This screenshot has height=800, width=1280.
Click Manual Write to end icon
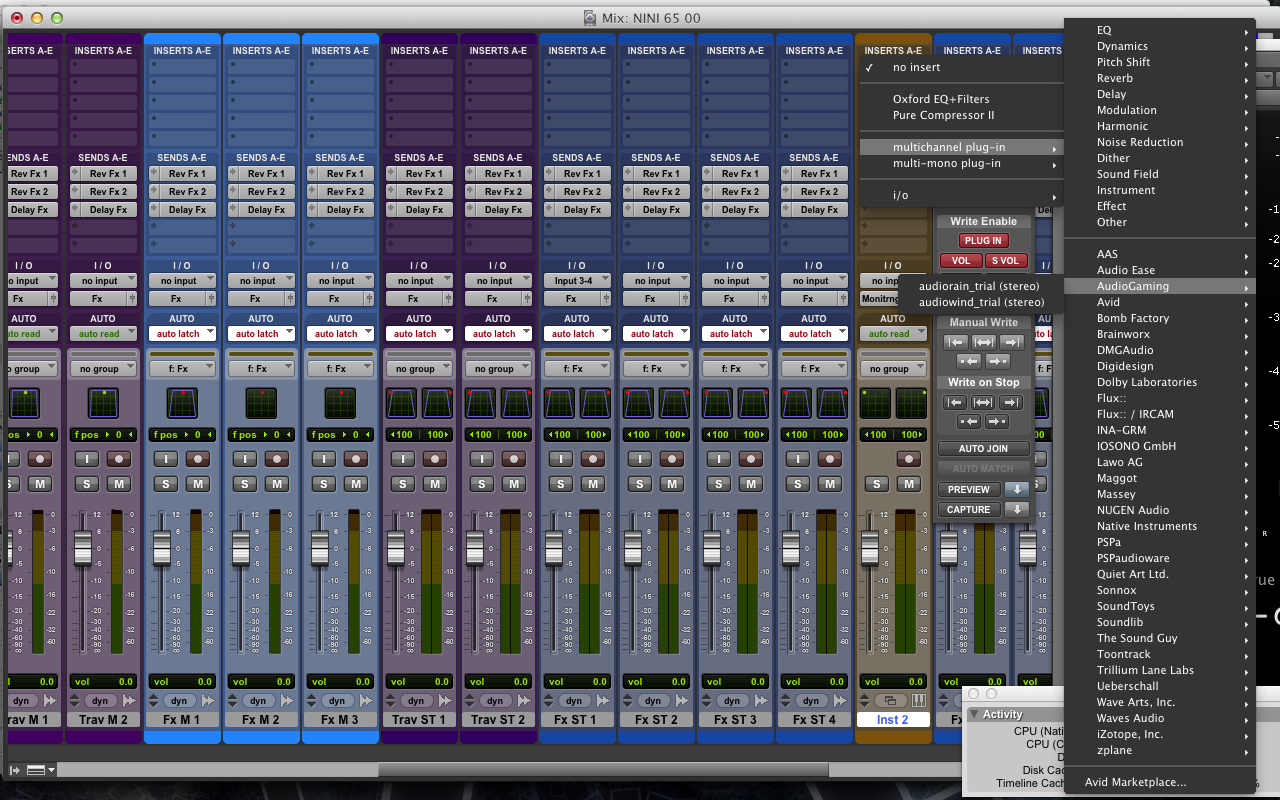(x=1011, y=342)
